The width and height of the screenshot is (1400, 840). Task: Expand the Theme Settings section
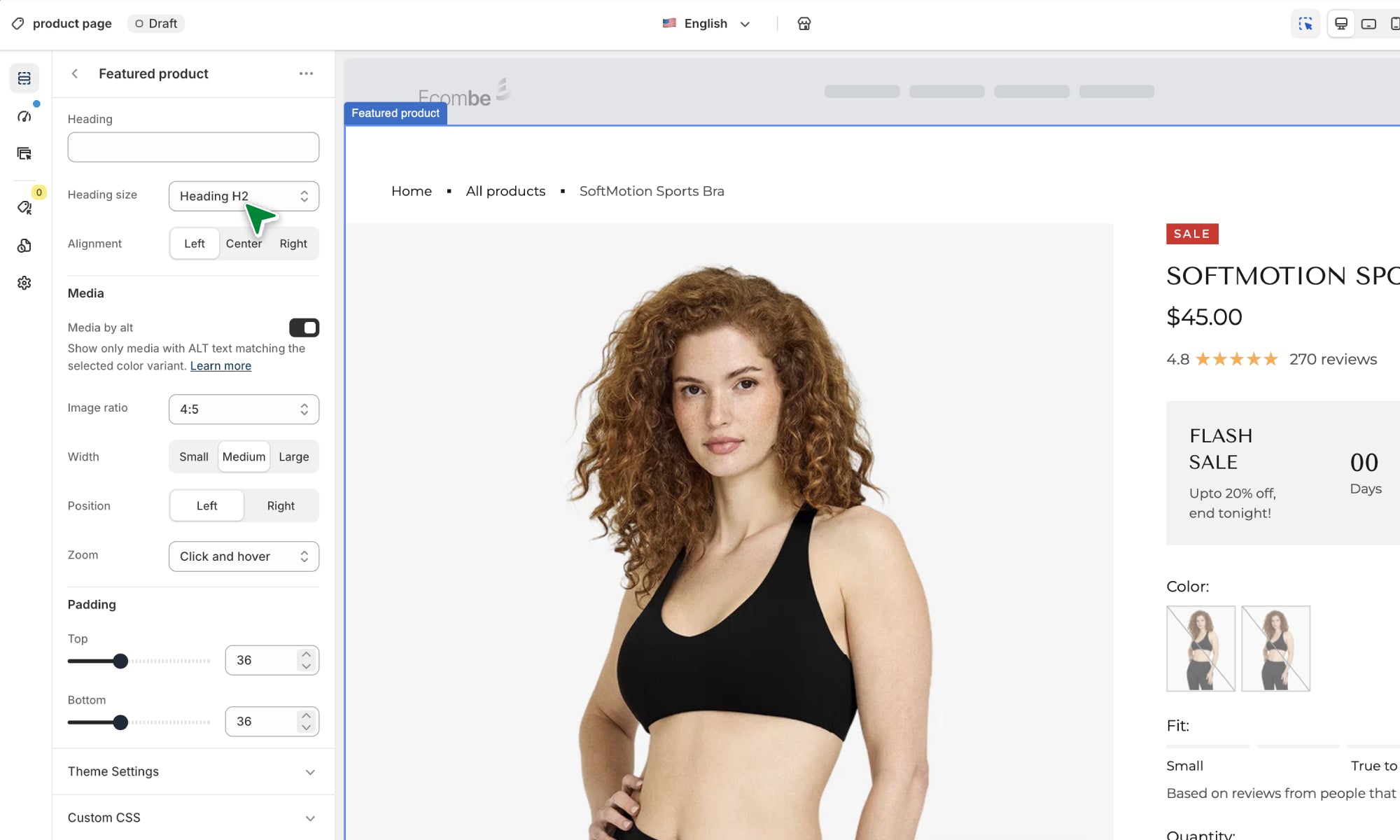click(193, 771)
